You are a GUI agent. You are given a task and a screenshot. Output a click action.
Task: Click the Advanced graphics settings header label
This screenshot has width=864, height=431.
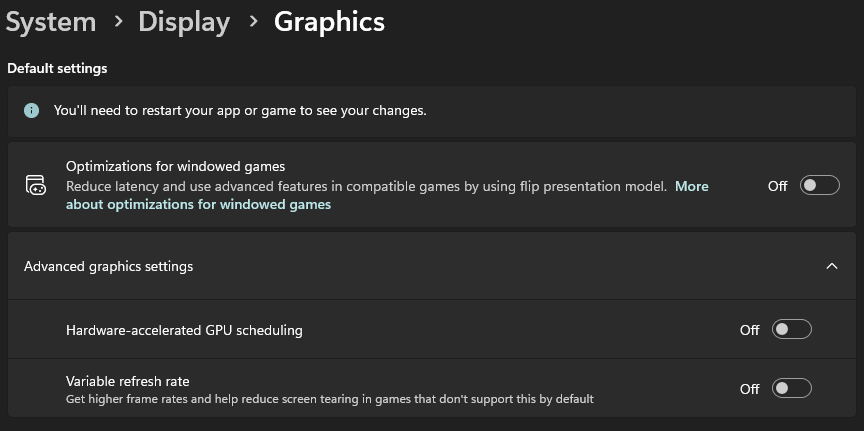[x=109, y=266]
